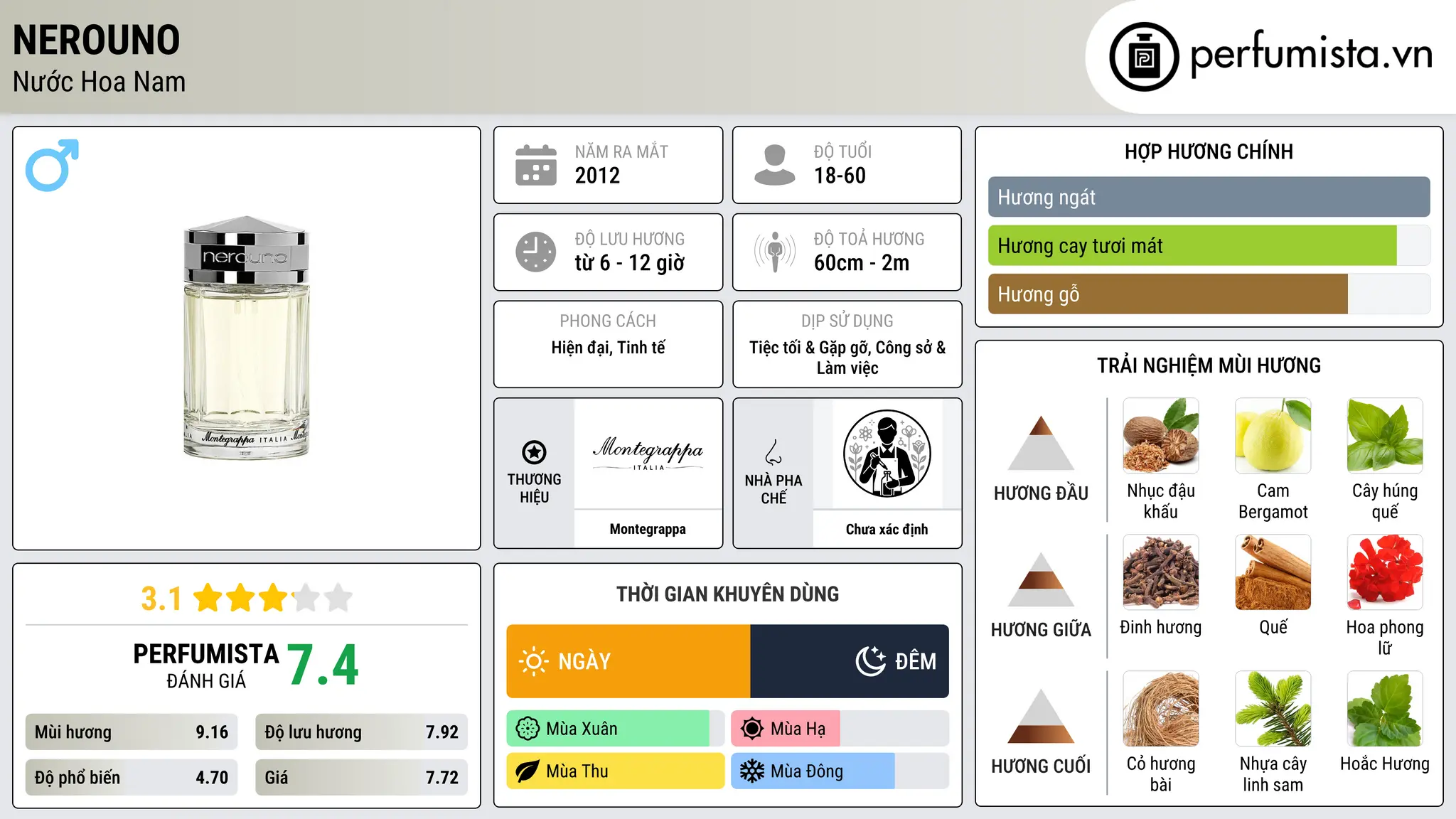Click the pyramid icon above Hương giữa

(x=1041, y=579)
